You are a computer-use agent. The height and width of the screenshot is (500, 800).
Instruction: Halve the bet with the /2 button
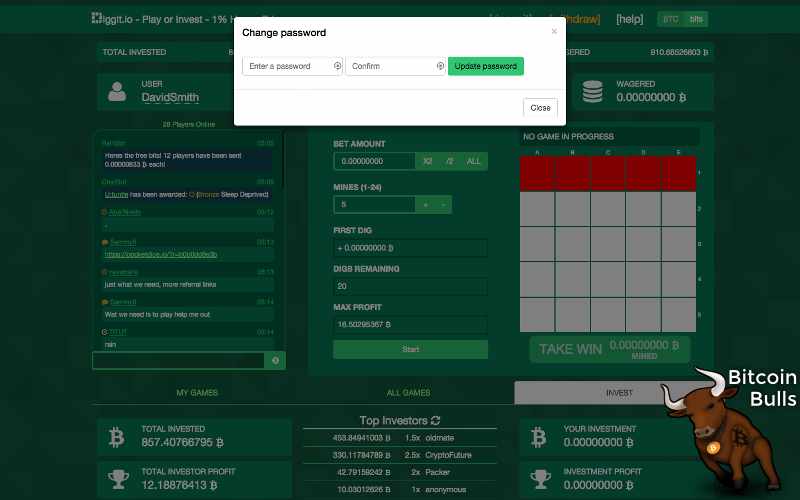point(449,161)
